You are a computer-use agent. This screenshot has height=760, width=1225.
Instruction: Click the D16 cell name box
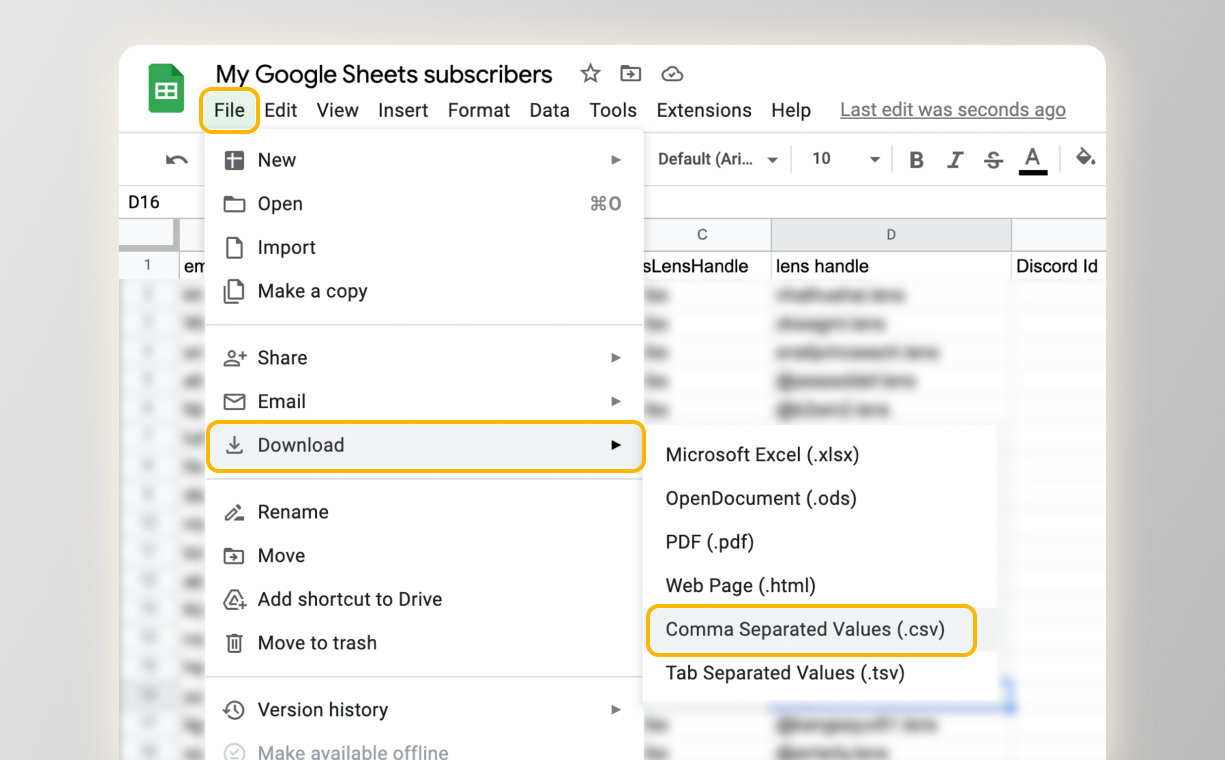144,202
